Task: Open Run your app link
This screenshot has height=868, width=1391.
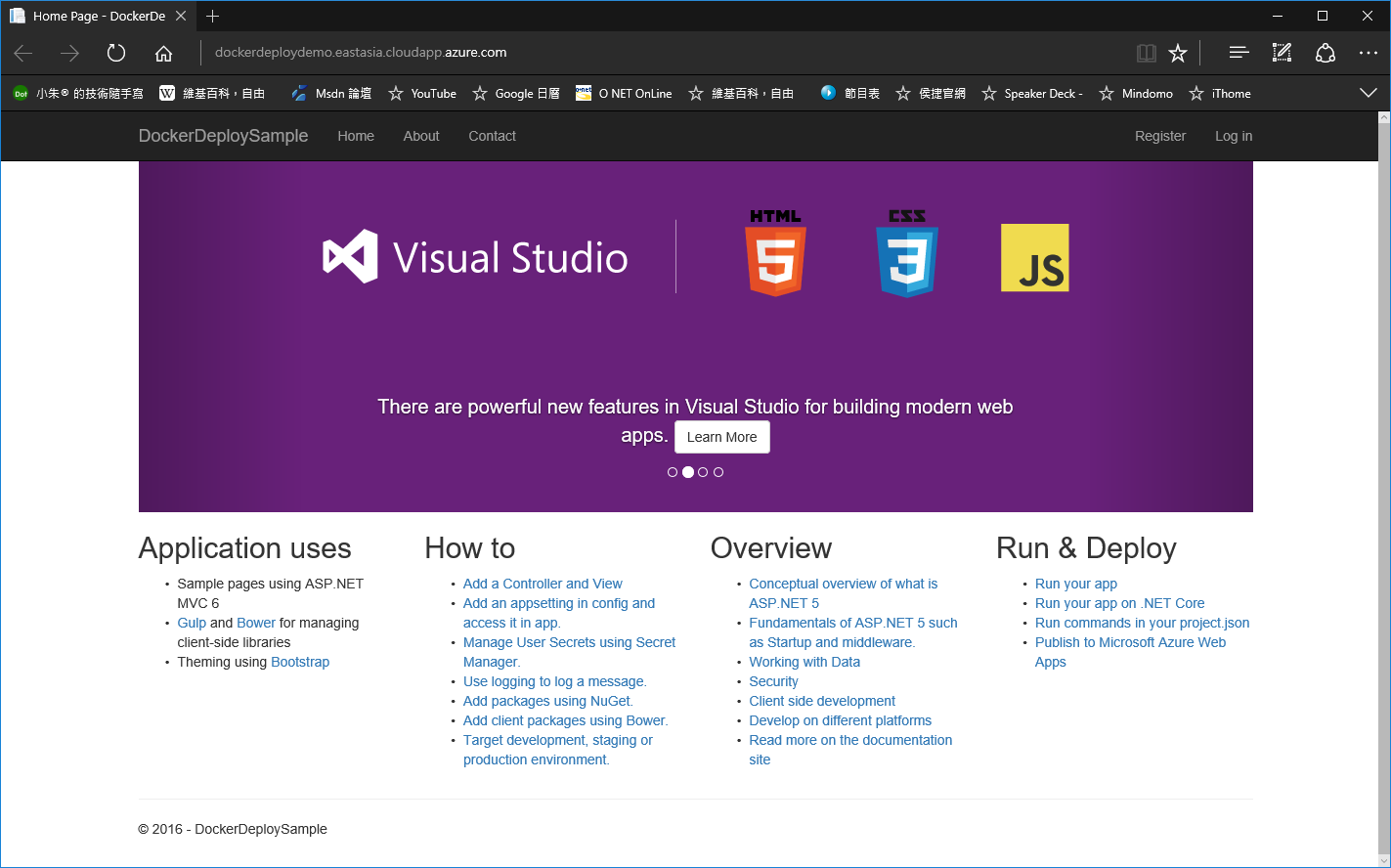Action: tap(1076, 584)
